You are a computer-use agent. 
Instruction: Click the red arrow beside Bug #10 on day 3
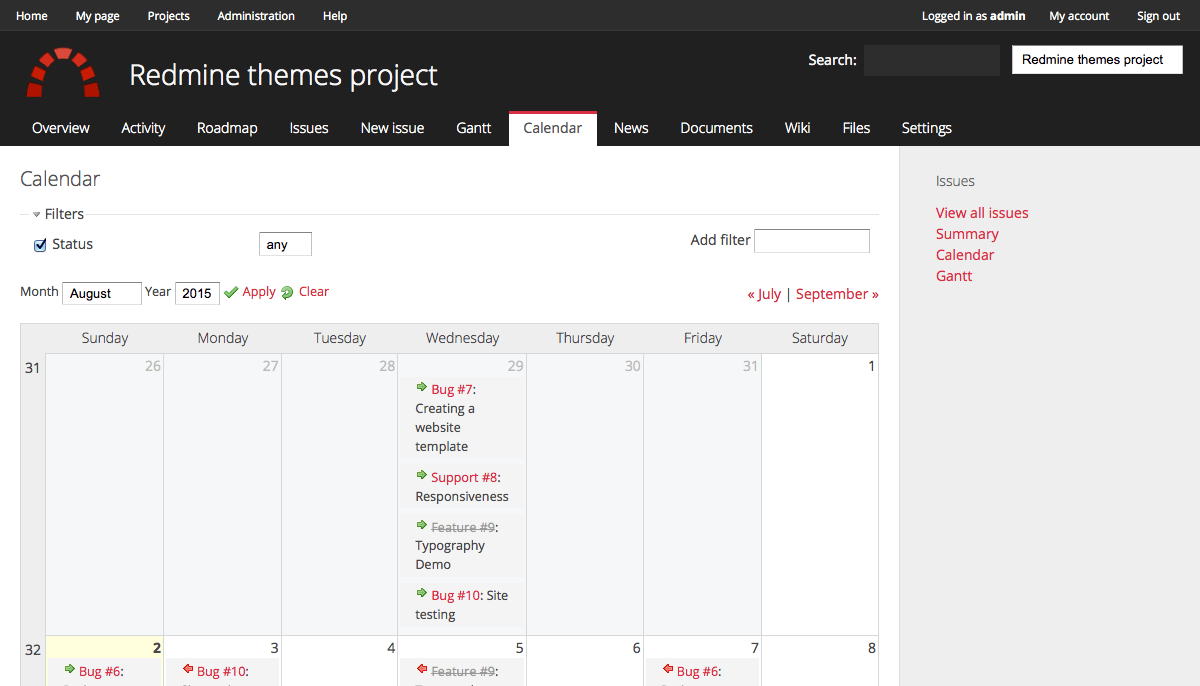tap(187, 670)
